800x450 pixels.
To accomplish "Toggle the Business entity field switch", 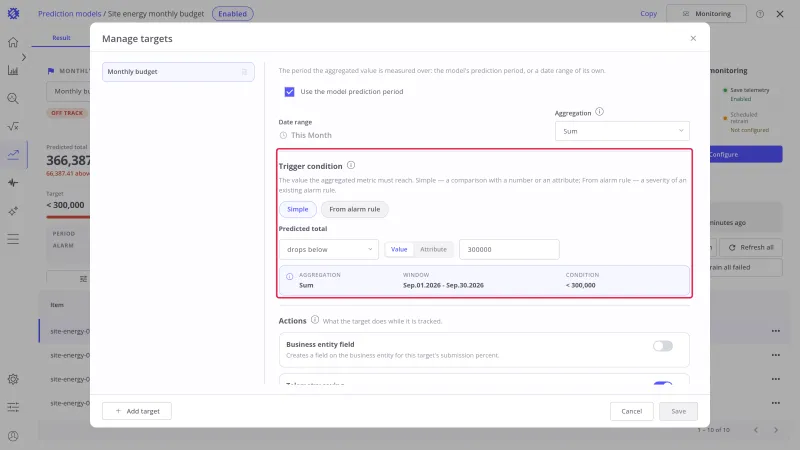I will [x=663, y=346].
